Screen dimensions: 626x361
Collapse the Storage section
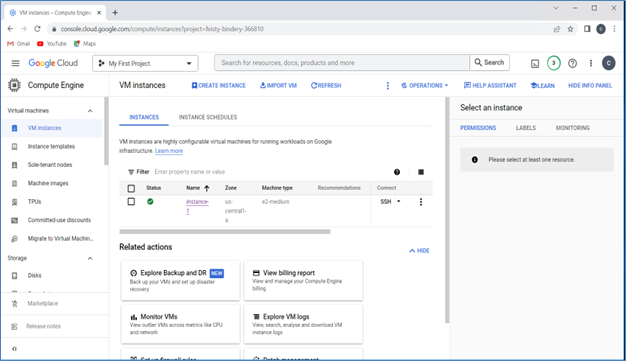tap(90, 258)
